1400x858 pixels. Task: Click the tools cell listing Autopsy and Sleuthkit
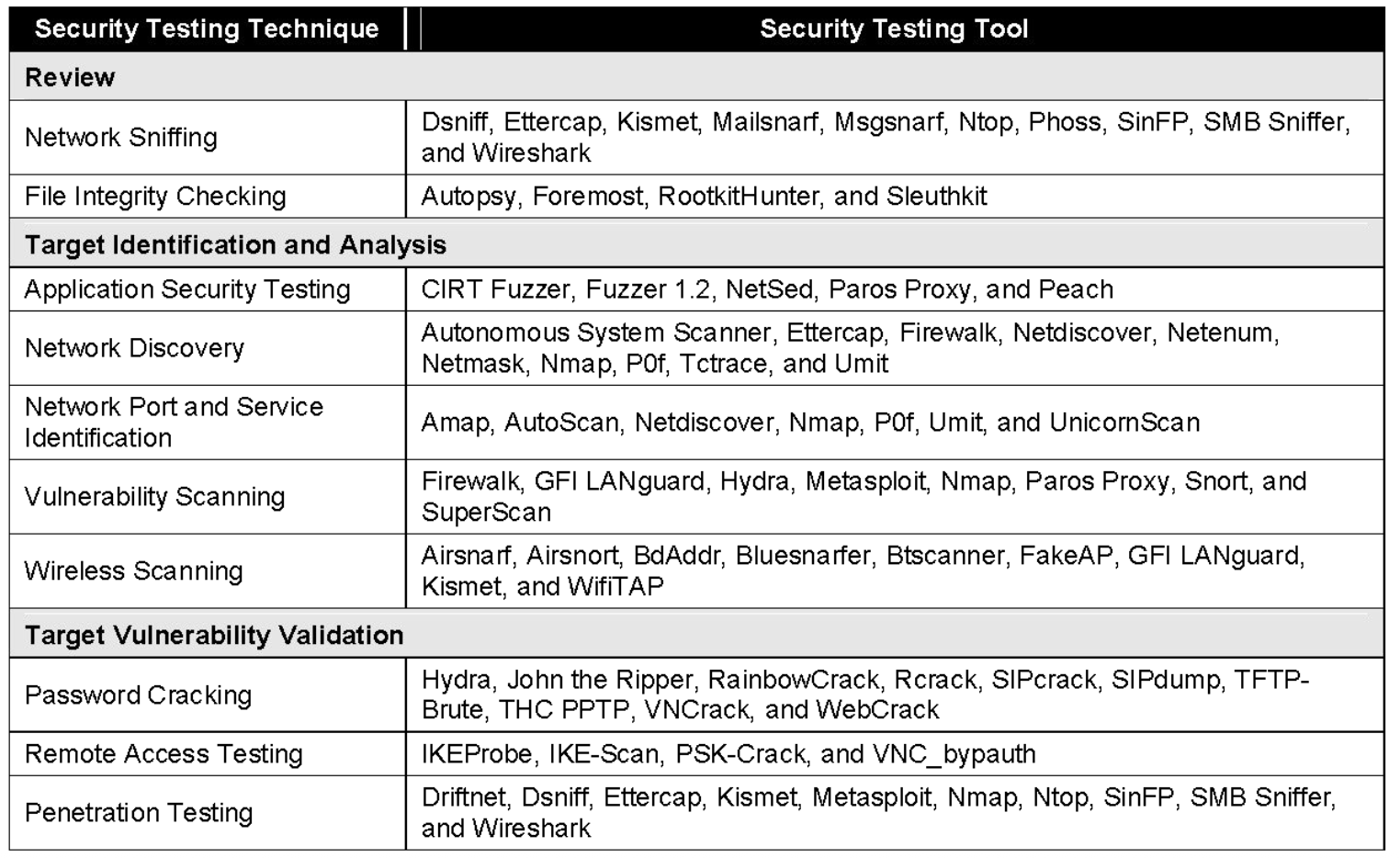(x=704, y=197)
